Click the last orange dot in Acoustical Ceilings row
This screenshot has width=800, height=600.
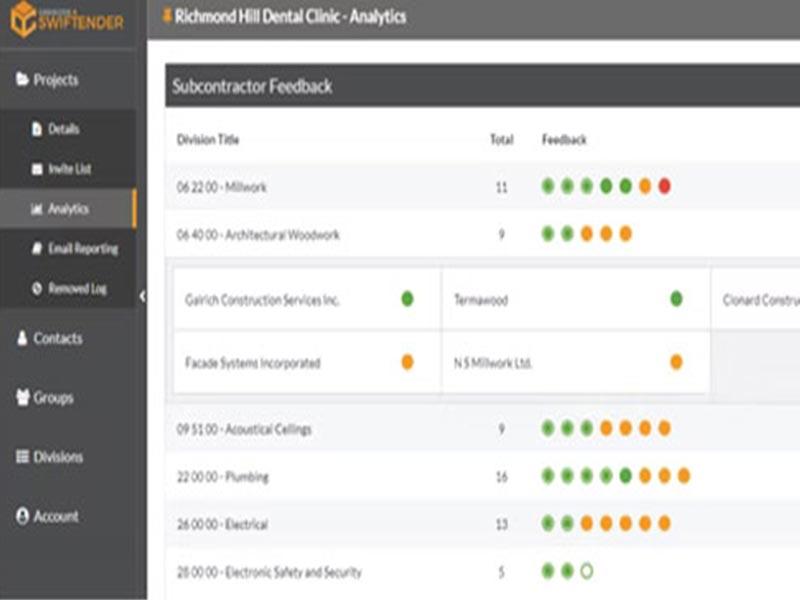(x=664, y=428)
